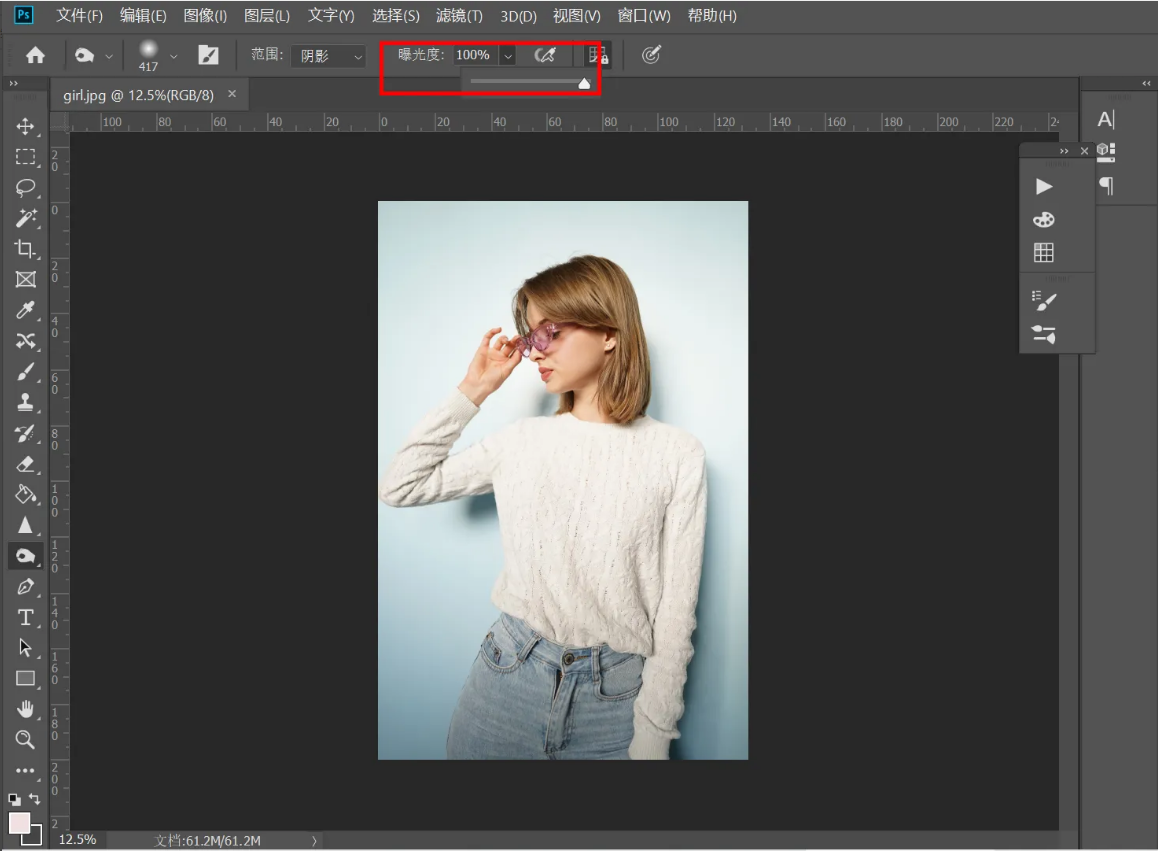
Task: Choose the Eyedropper tool
Action: [x=25, y=311]
